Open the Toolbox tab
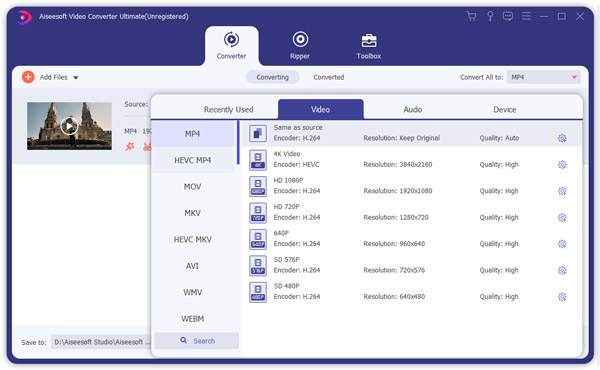The image size is (600, 370). point(368,46)
